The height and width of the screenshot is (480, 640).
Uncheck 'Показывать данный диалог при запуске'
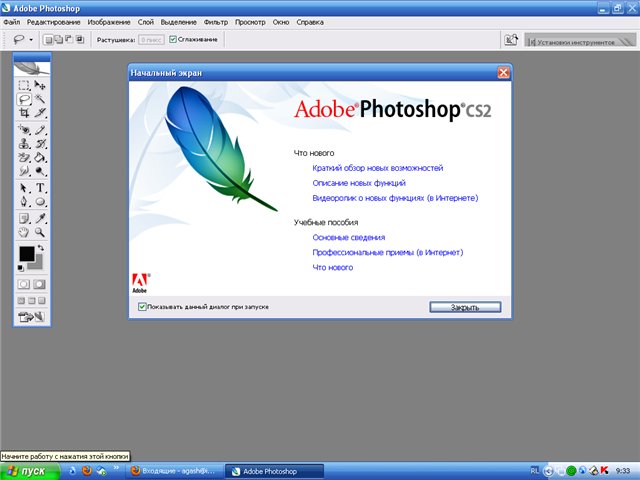coord(143,306)
